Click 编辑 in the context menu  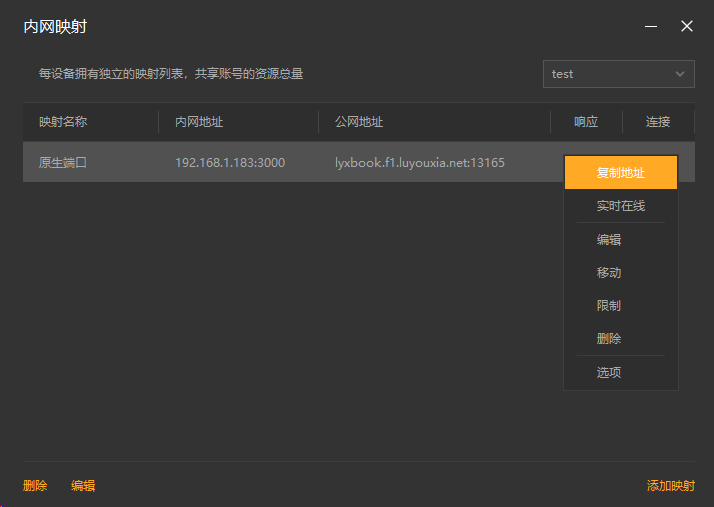(x=609, y=240)
